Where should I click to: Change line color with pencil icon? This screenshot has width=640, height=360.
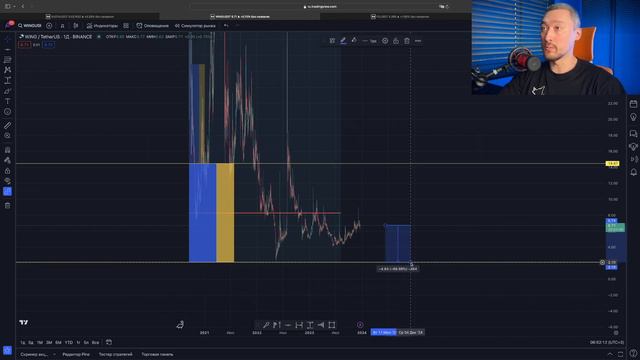(343, 41)
